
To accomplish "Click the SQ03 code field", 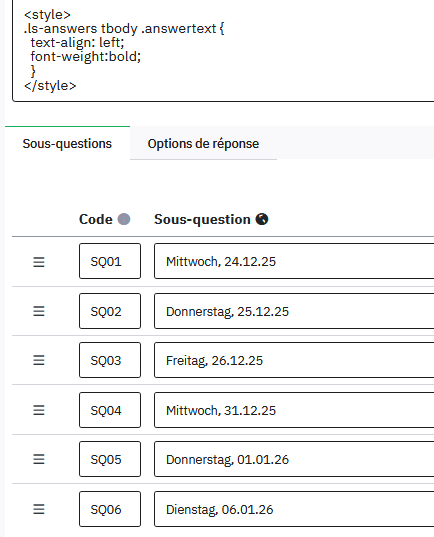I will click(110, 360).
